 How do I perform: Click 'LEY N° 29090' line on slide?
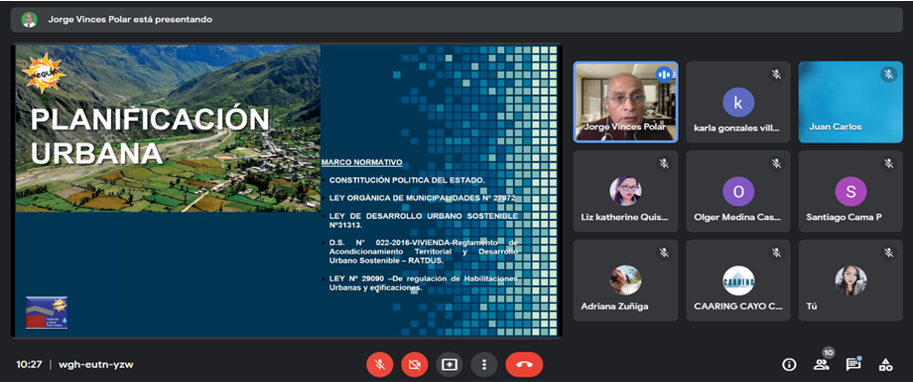tap(423, 283)
